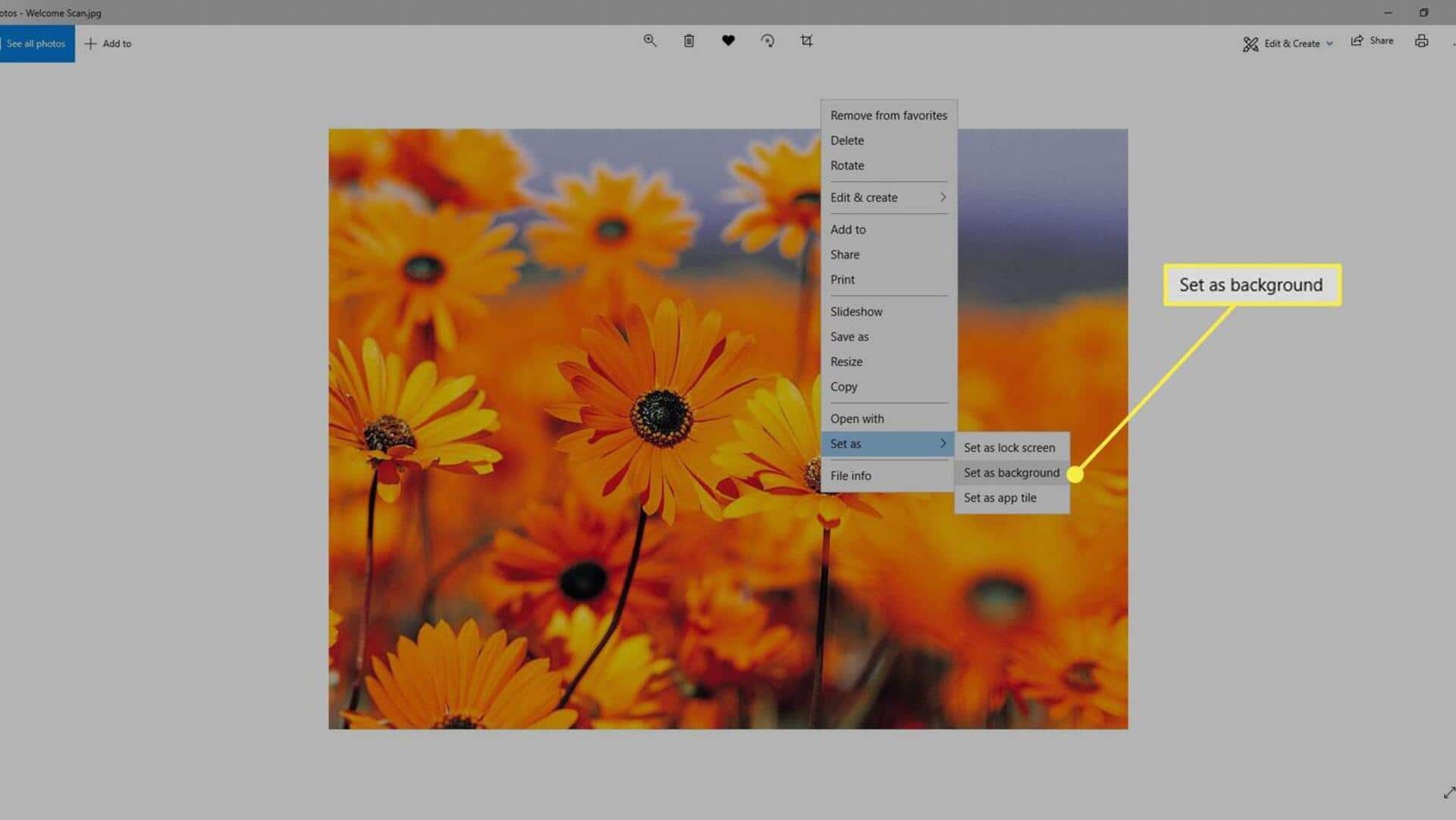Image resolution: width=1456 pixels, height=820 pixels.
Task: Open the Crop tool from the toolbar
Action: coord(807,40)
